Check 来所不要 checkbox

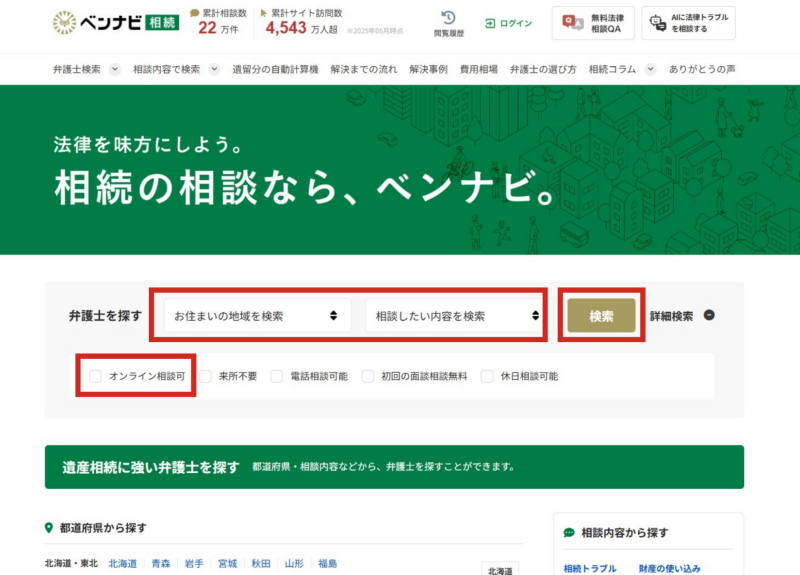click(205, 377)
